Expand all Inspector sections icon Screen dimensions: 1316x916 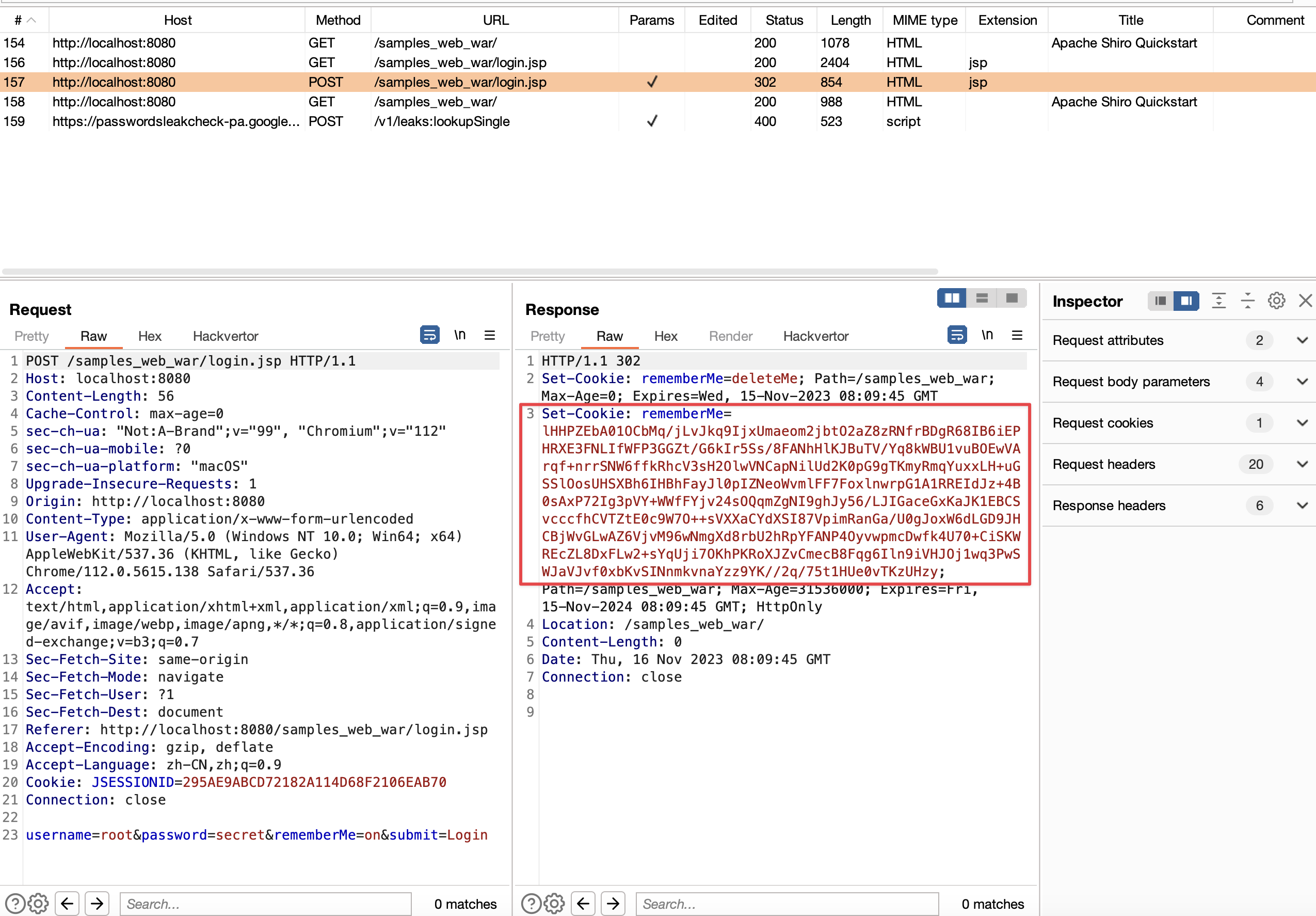(x=1218, y=301)
